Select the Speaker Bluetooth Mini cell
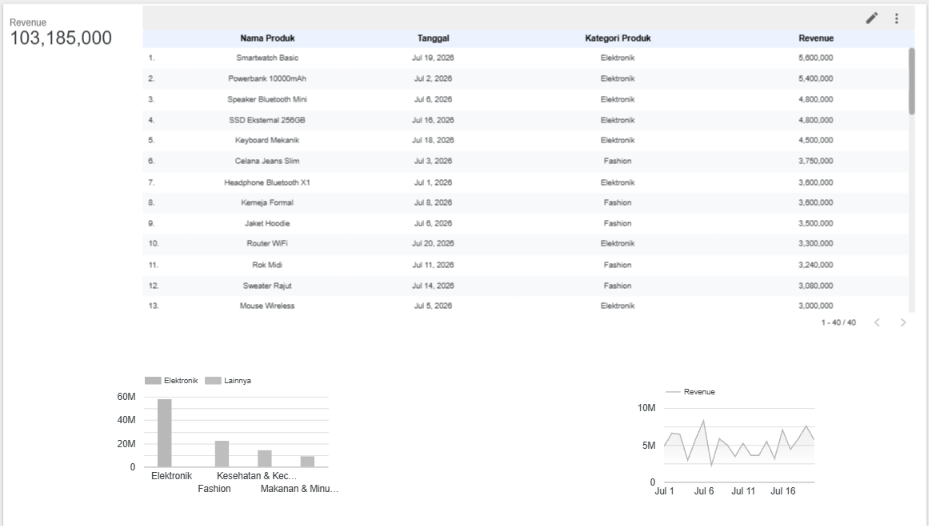Viewport: 929px width, 526px height. pos(267,99)
